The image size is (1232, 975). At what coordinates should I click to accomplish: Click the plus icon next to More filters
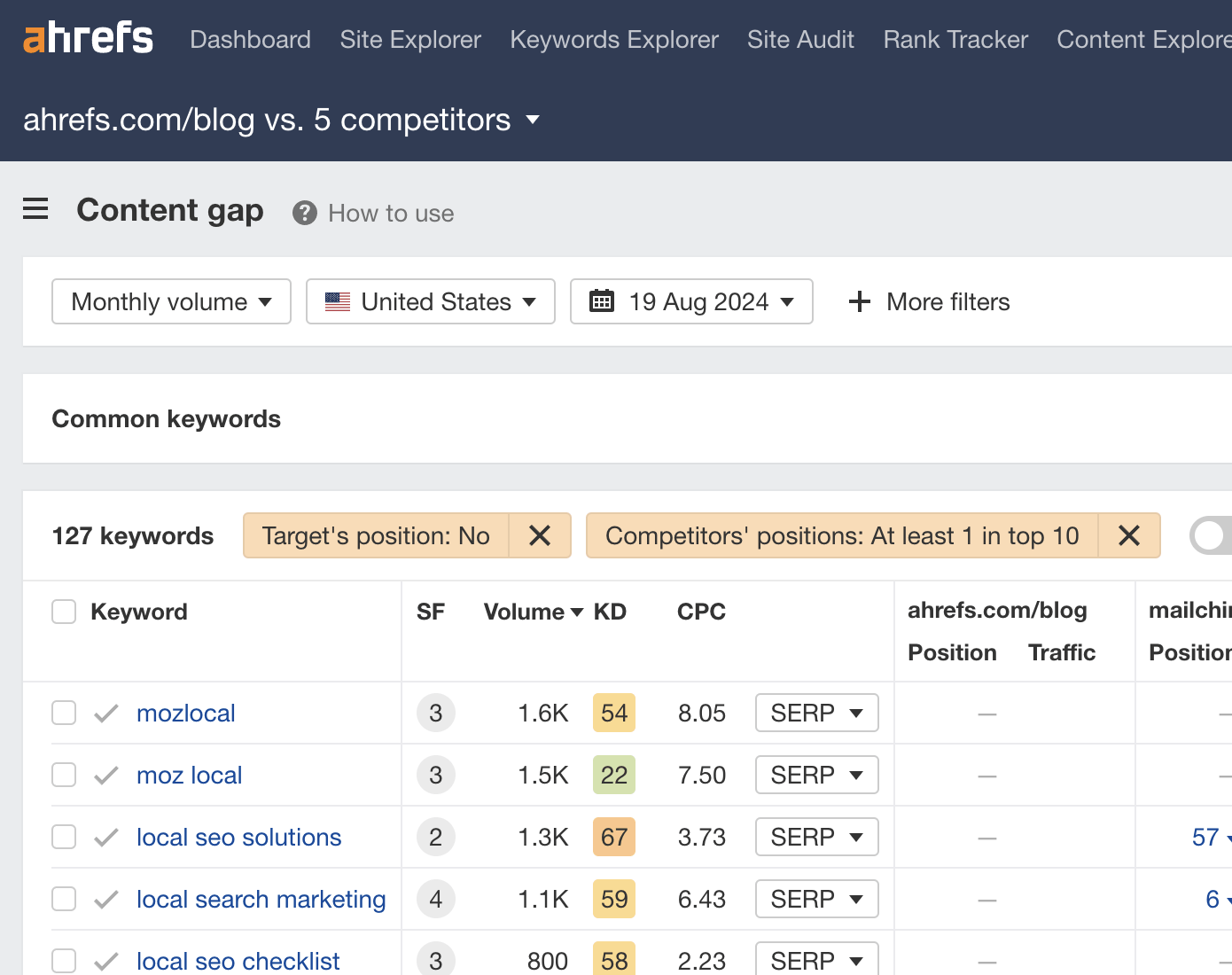tap(859, 301)
